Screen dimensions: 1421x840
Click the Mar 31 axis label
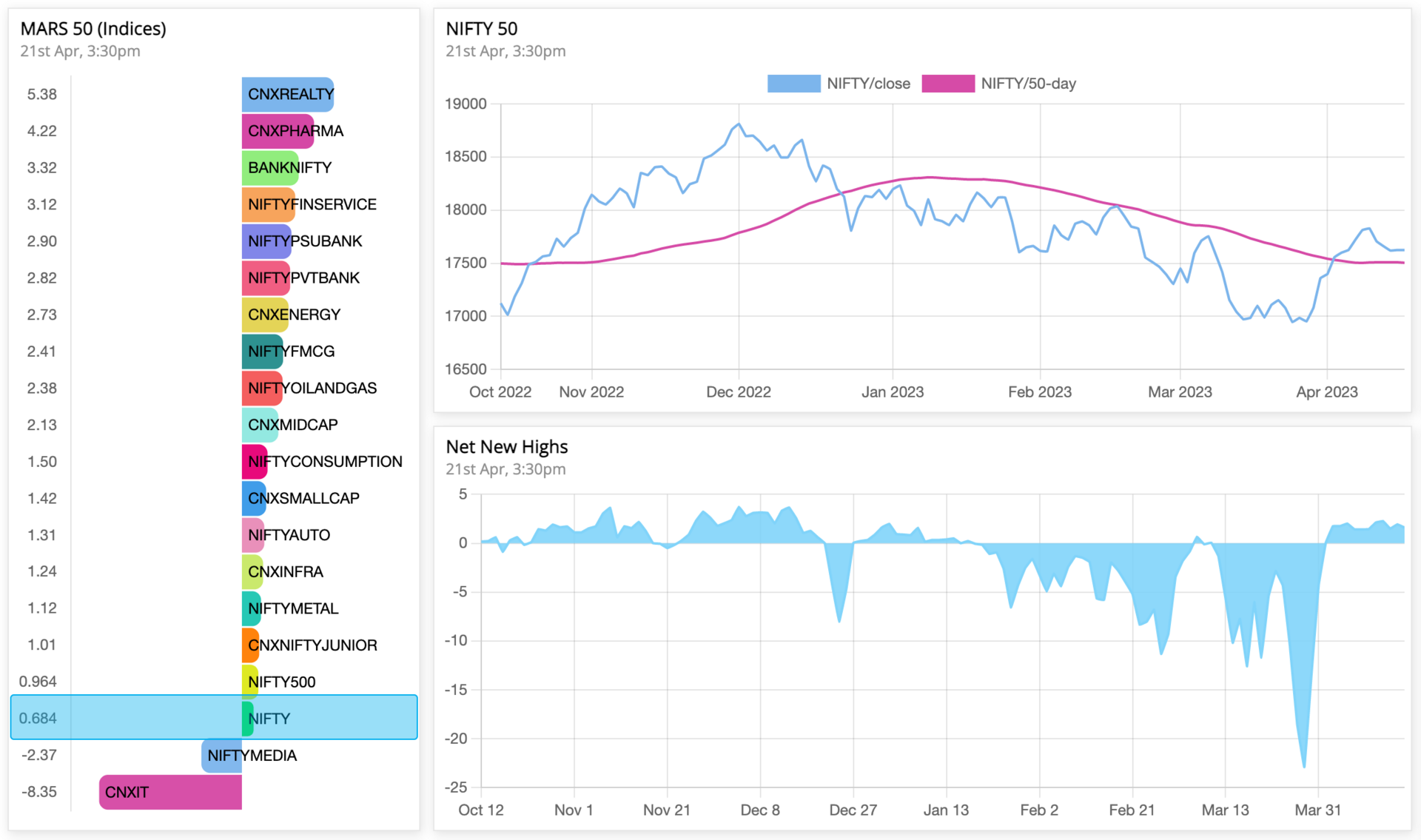(1317, 810)
